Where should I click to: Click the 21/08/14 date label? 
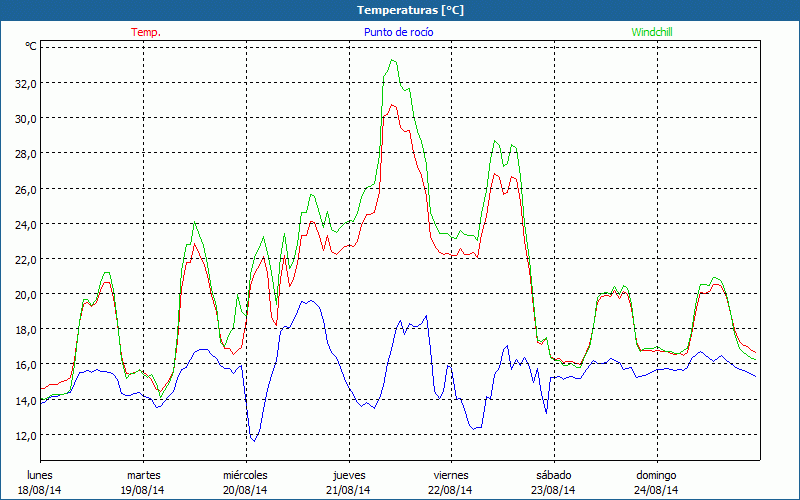348,490
